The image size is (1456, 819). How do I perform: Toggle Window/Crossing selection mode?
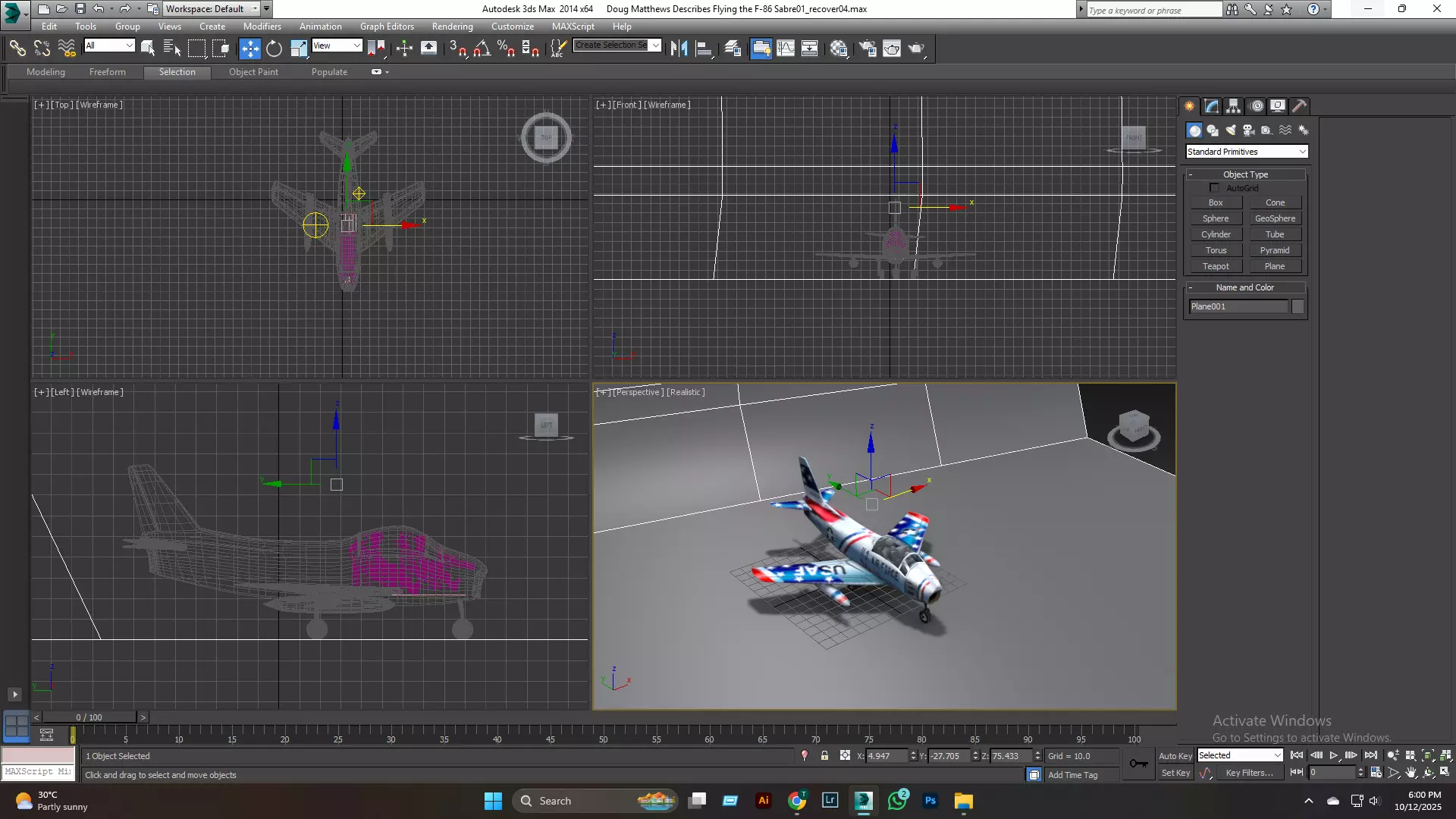221,49
